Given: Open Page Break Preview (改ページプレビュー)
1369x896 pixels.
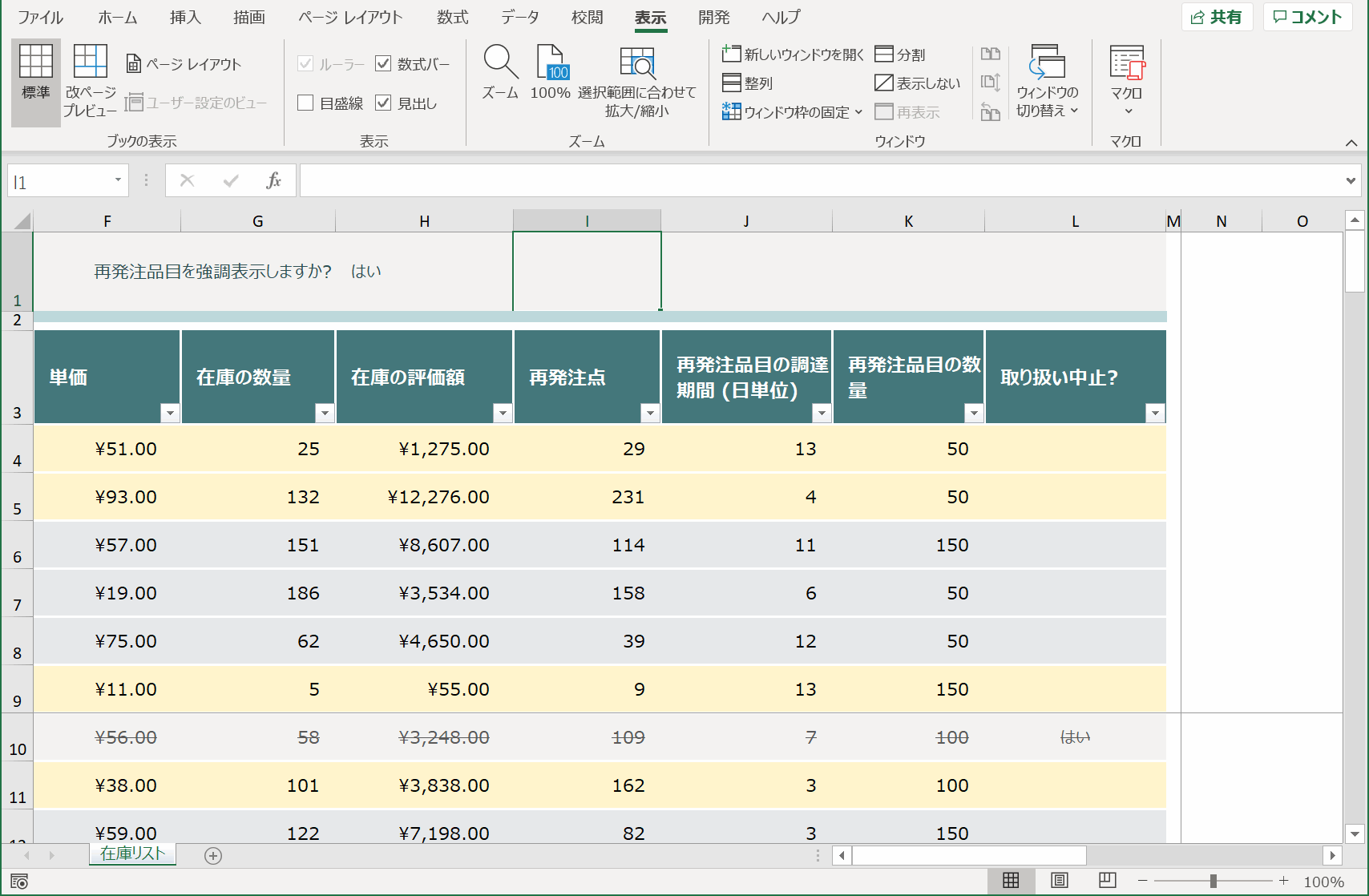Looking at the screenshot, I should [90, 82].
